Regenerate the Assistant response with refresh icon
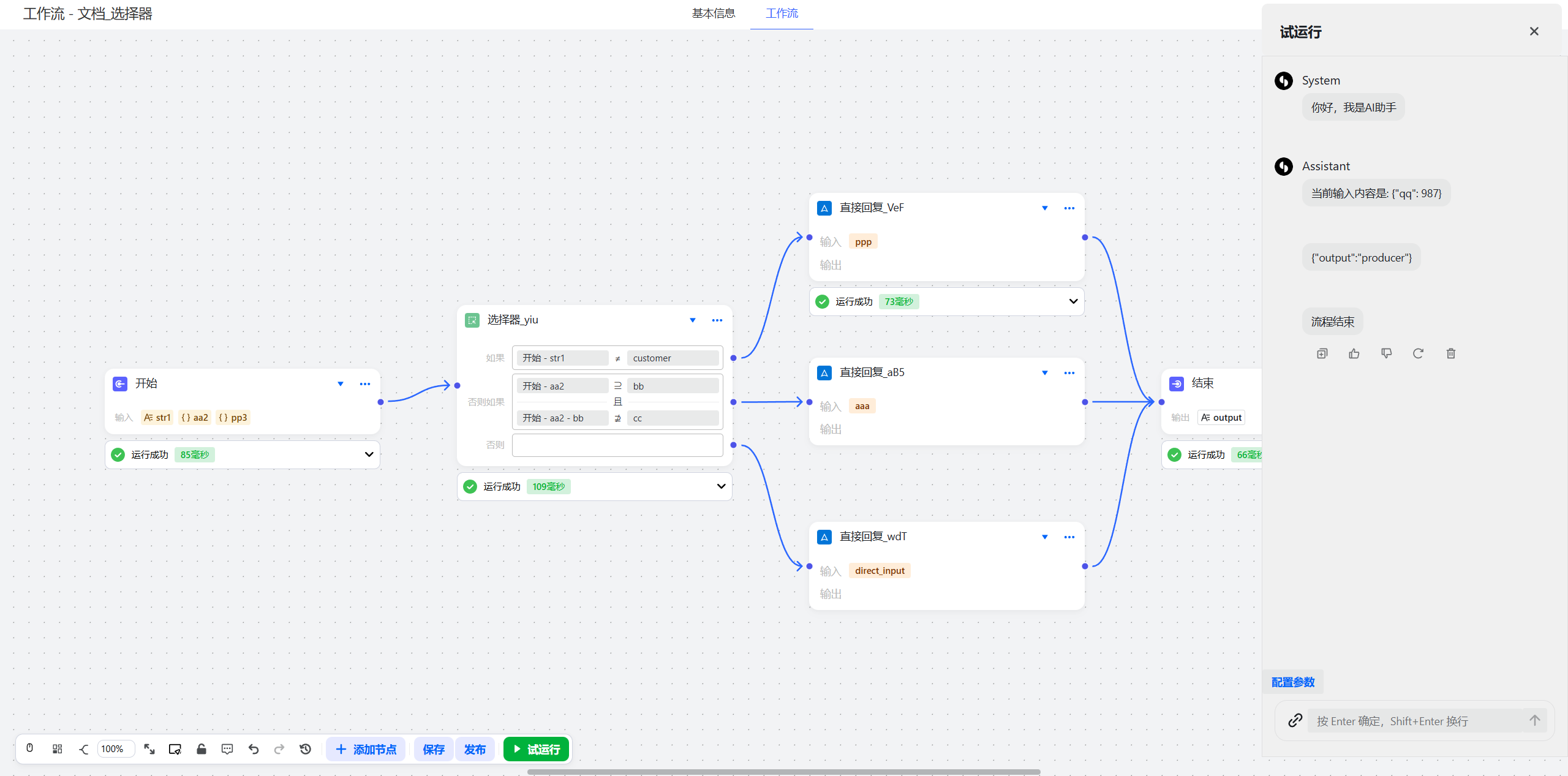This screenshot has height=776, width=1568. [1418, 353]
